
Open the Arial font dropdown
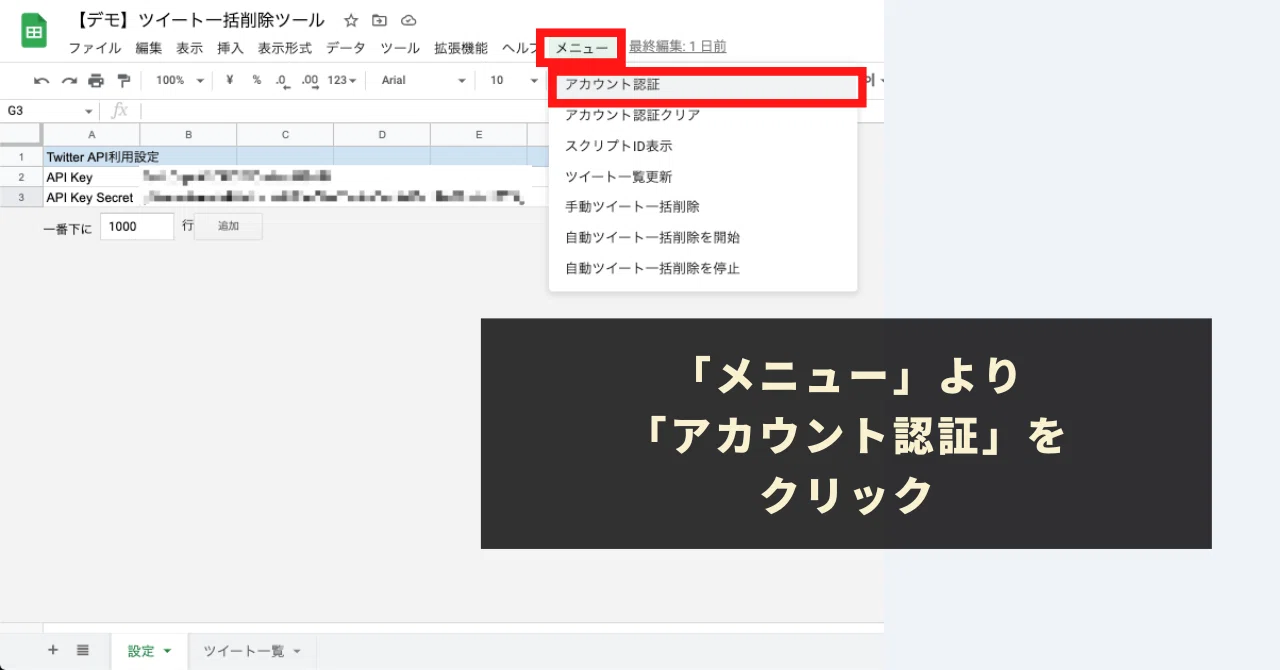[423, 80]
